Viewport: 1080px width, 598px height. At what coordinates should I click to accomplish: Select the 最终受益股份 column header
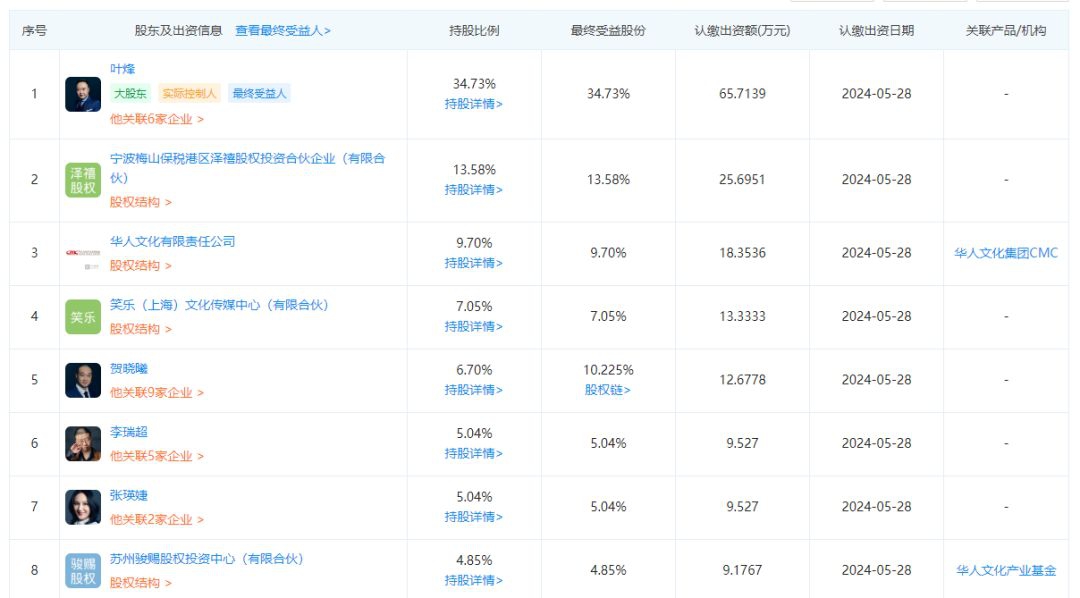pos(608,31)
